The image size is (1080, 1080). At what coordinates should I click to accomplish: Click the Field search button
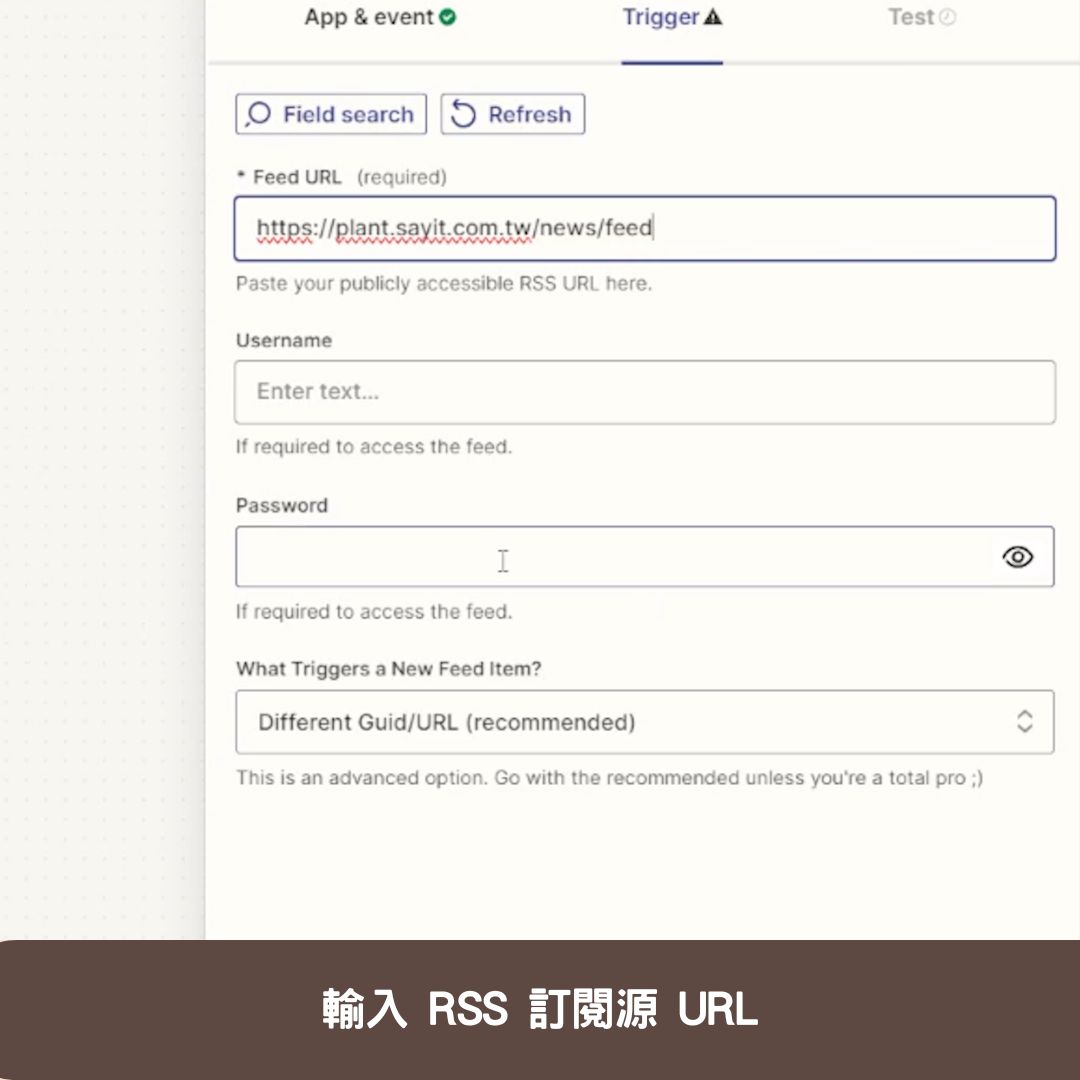click(x=330, y=113)
